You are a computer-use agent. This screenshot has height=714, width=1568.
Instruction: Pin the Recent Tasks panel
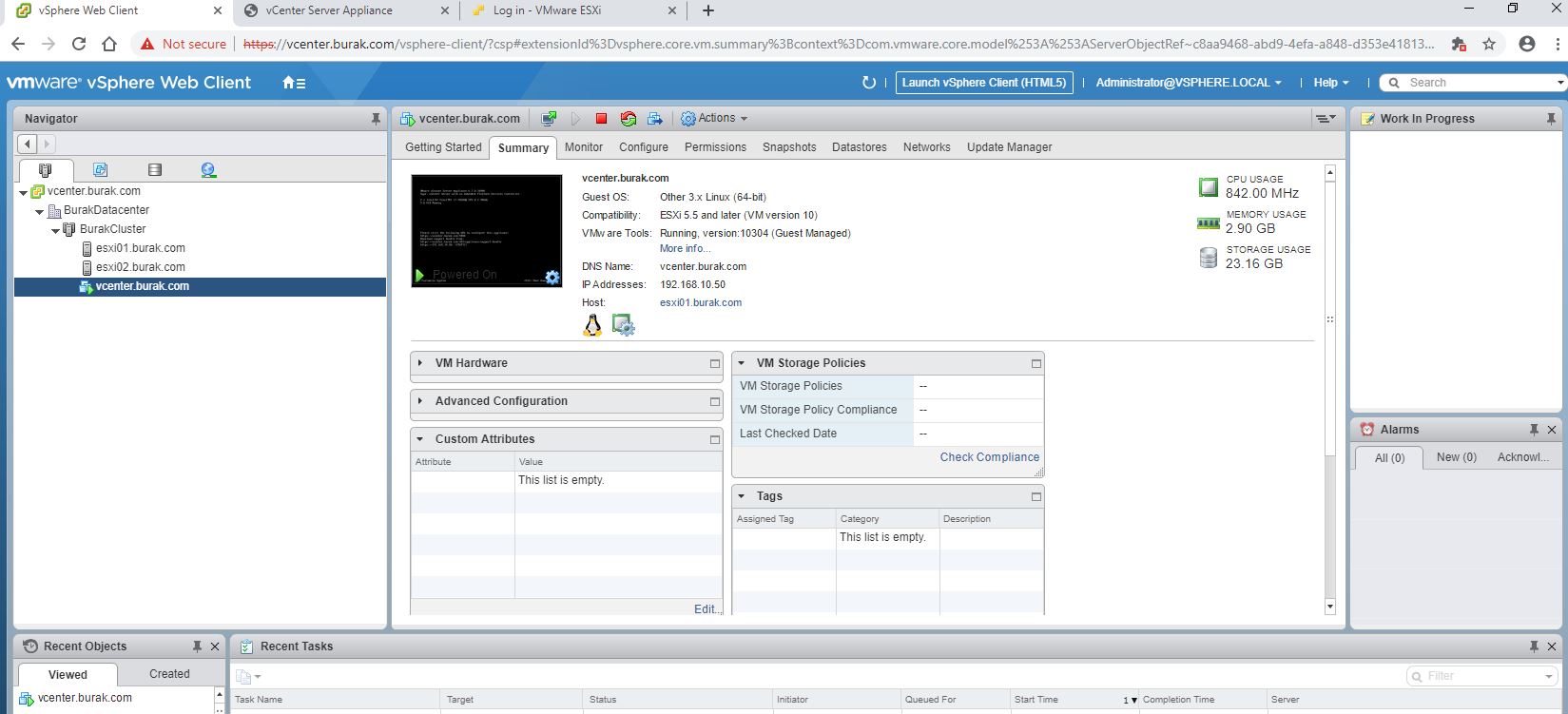tap(1534, 646)
